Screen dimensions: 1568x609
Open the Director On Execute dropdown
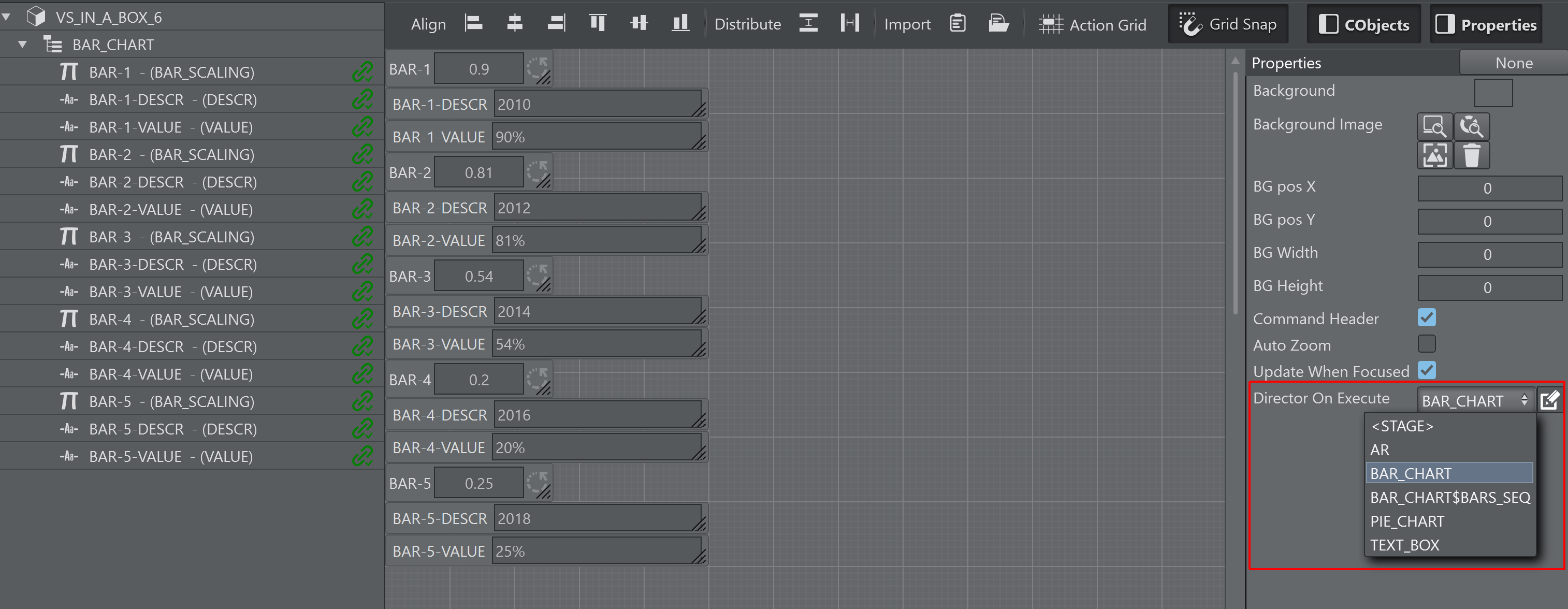[1474, 401]
